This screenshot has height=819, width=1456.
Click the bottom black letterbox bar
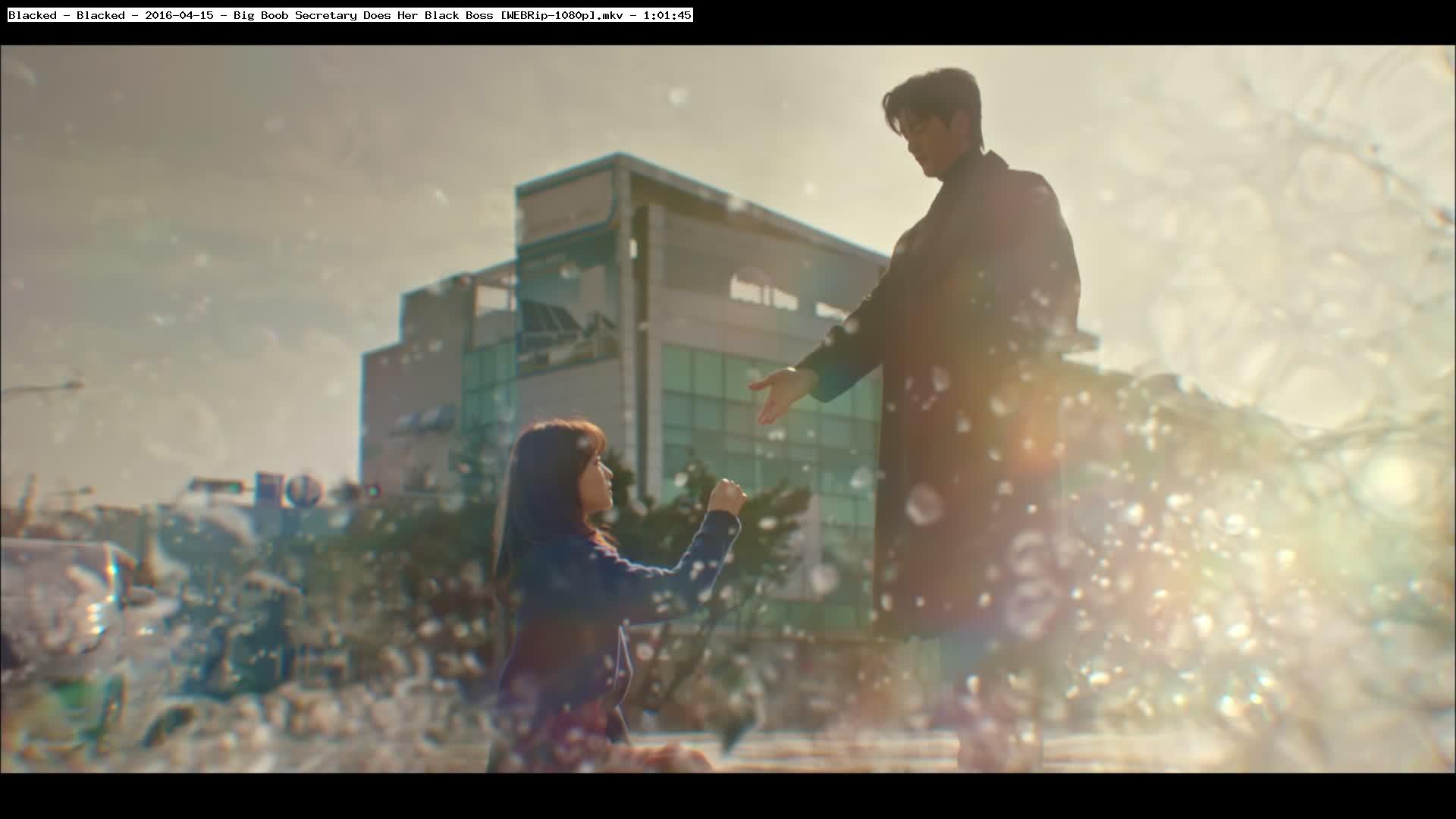pos(728,796)
